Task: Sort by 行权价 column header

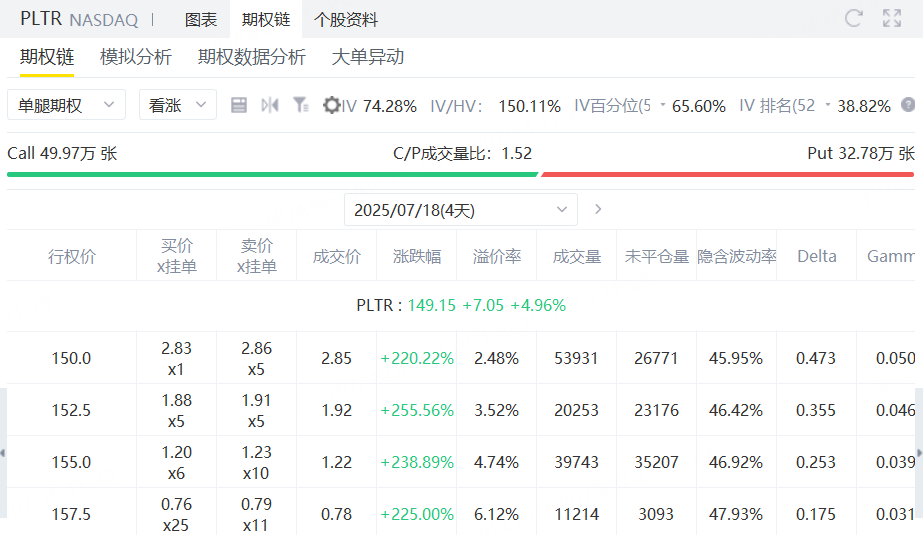Action: click(72, 256)
